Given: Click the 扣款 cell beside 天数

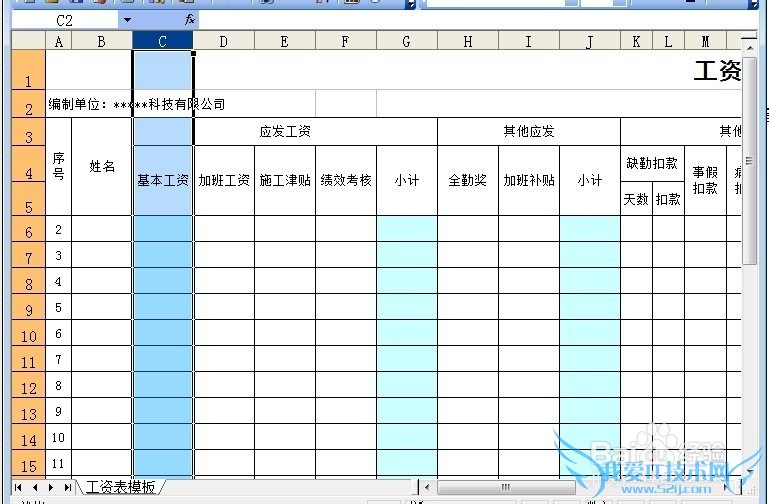Looking at the screenshot, I should 668,199.
